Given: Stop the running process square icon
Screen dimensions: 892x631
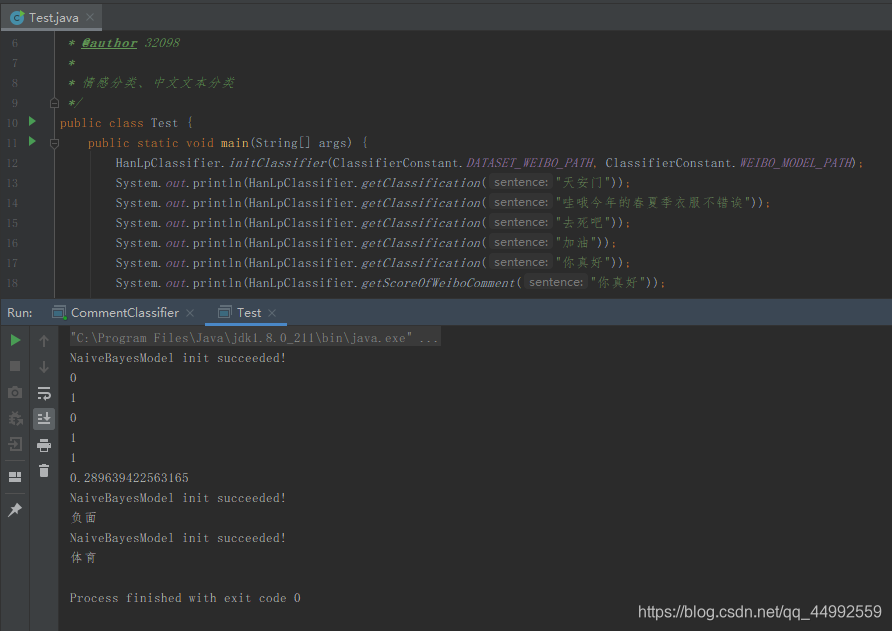Looking at the screenshot, I should pyautogui.click(x=15, y=366).
